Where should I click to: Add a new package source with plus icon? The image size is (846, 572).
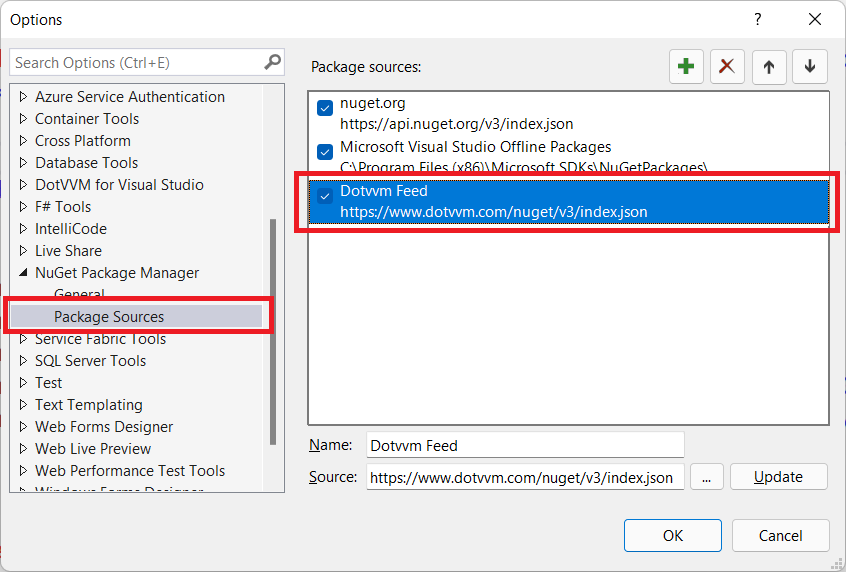coord(686,67)
